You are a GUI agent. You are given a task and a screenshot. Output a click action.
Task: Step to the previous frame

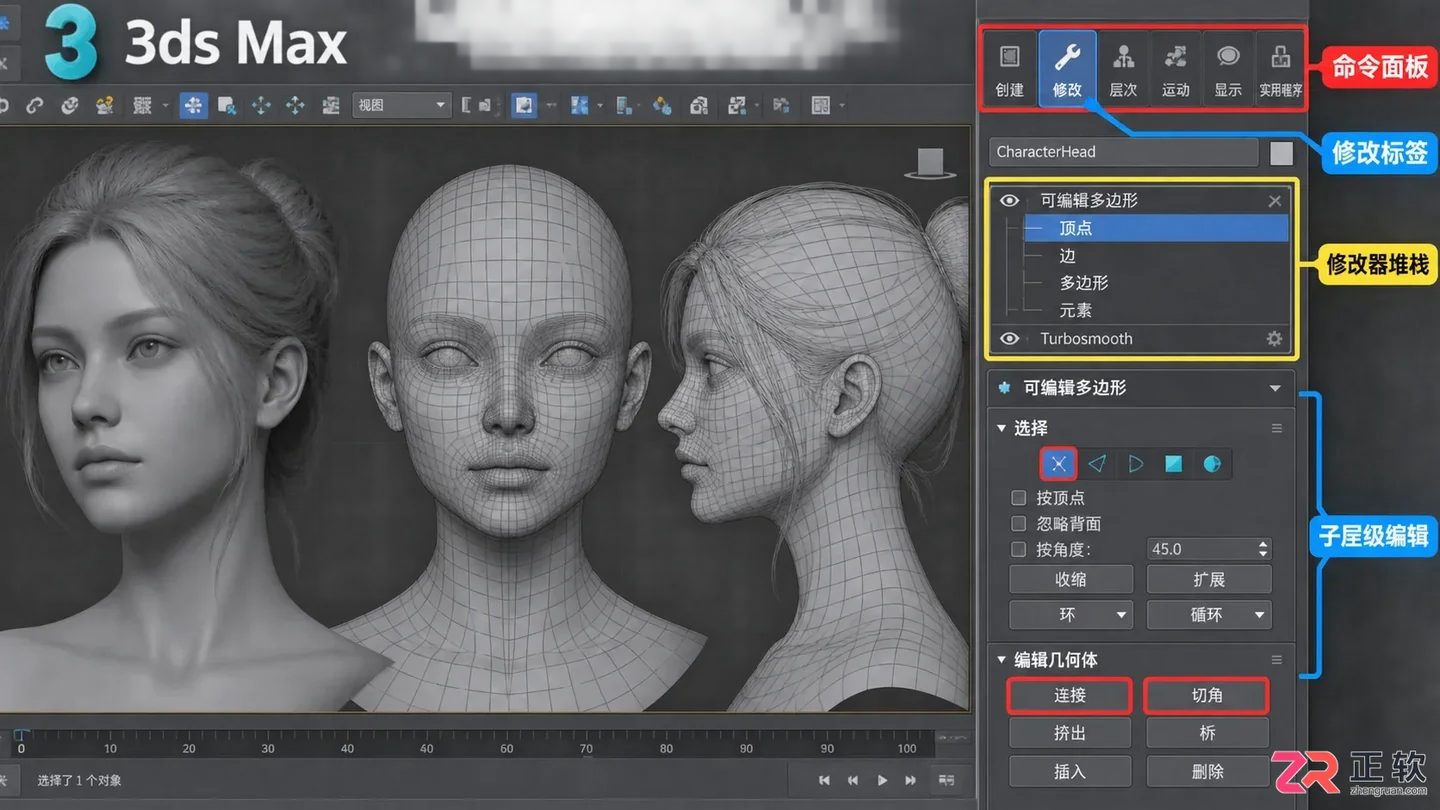tap(853, 780)
